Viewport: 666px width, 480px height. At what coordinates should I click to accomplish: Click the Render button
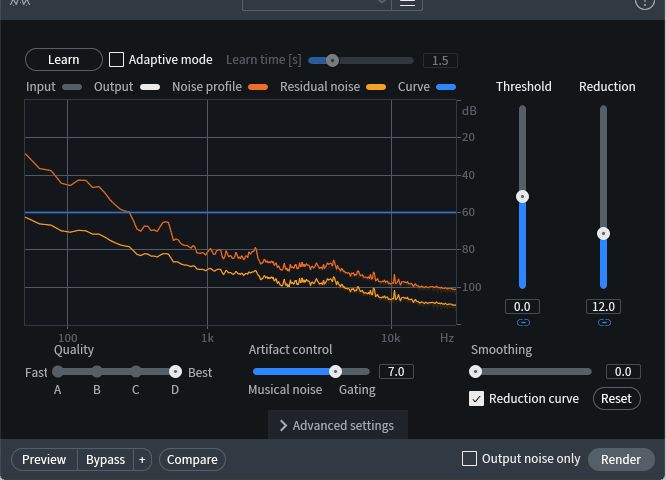621,460
